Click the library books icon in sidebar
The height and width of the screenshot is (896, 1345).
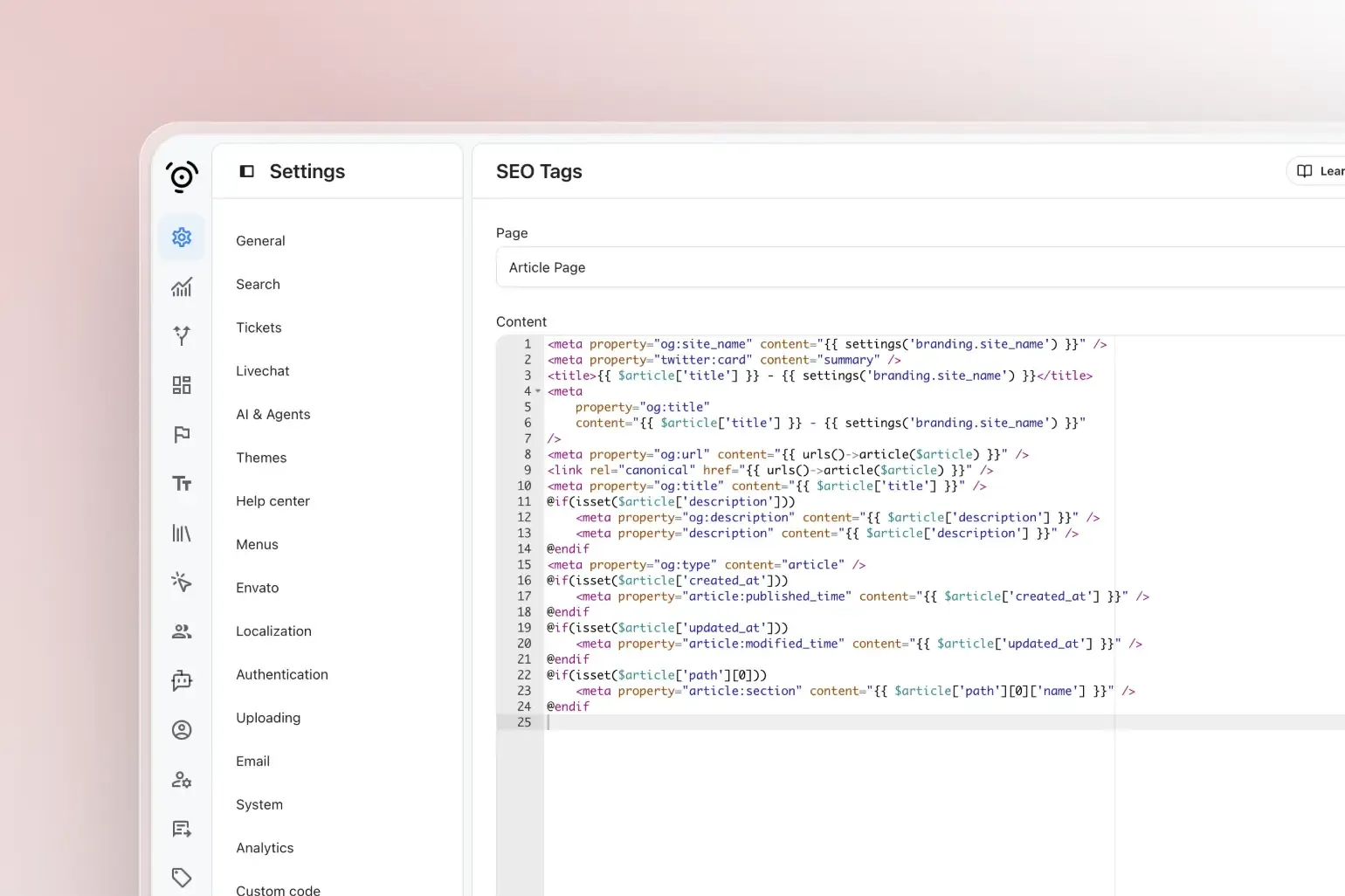click(x=182, y=533)
